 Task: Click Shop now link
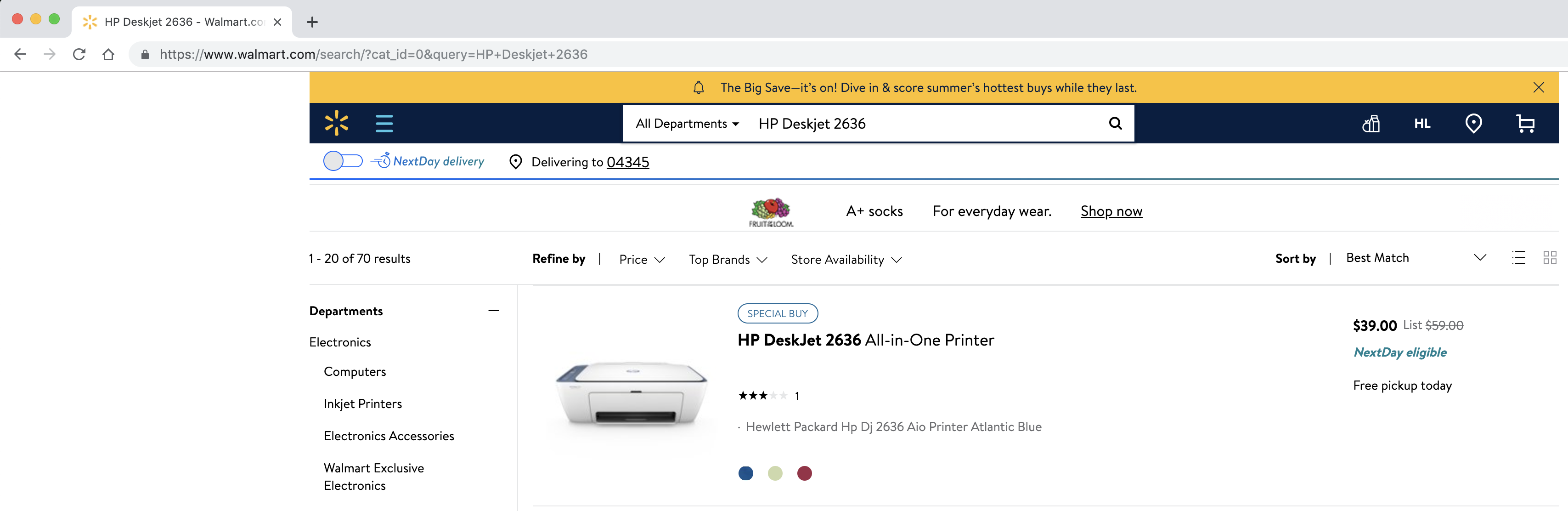click(x=1111, y=211)
